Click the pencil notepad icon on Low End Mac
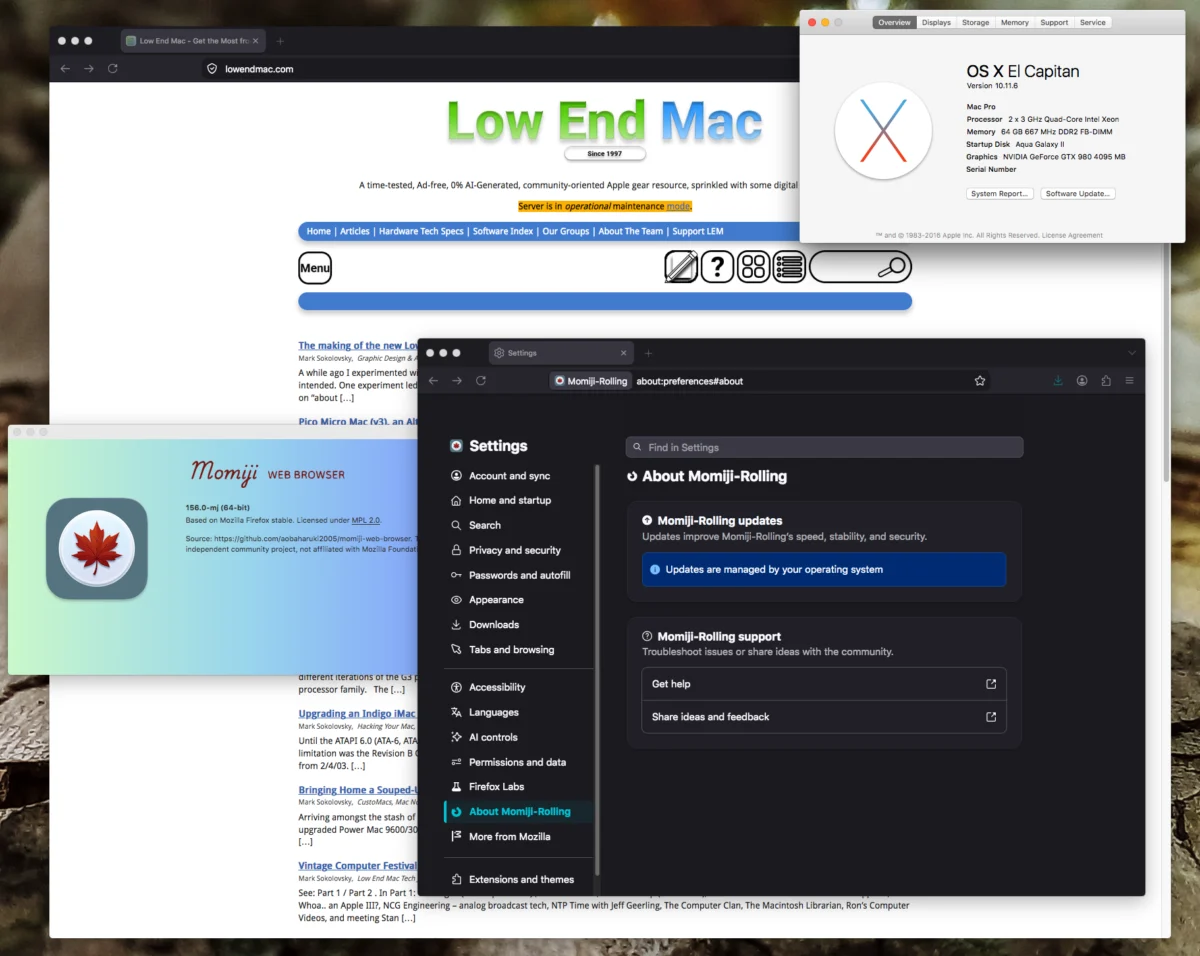 point(682,267)
